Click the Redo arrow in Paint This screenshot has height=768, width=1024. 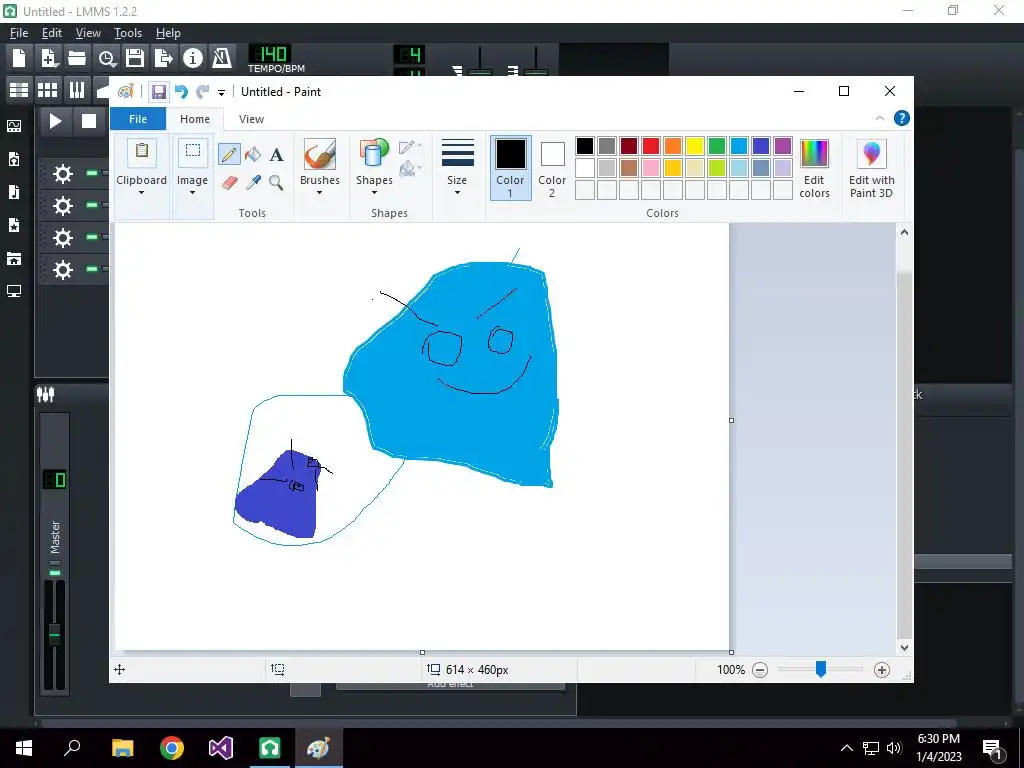click(x=203, y=92)
